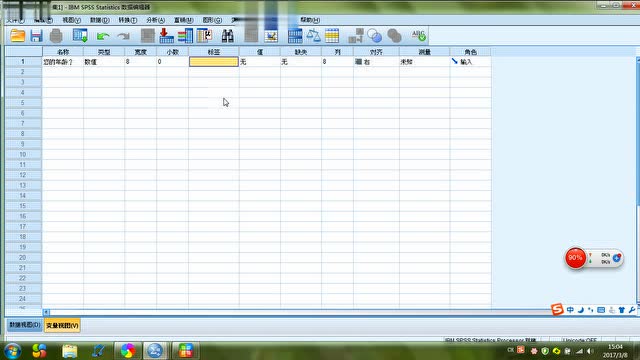Click the 列 cell showing 8

click(x=337, y=62)
